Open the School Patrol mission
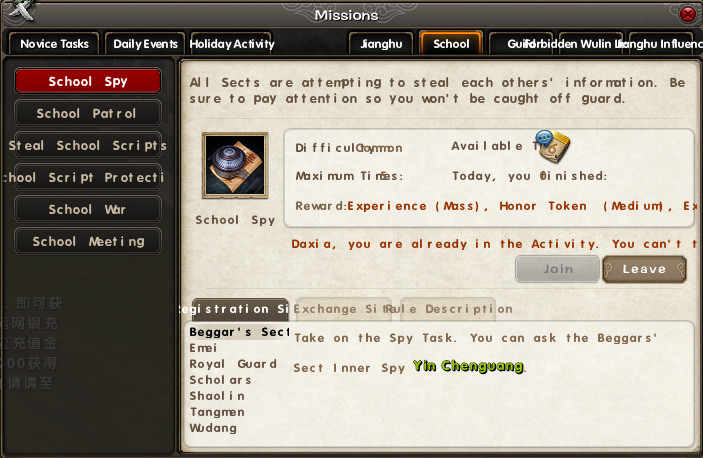This screenshot has width=703, height=458. point(88,113)
